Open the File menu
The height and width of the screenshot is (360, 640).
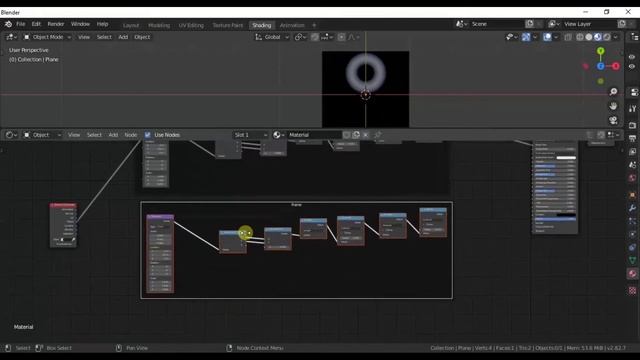[20, 24]
